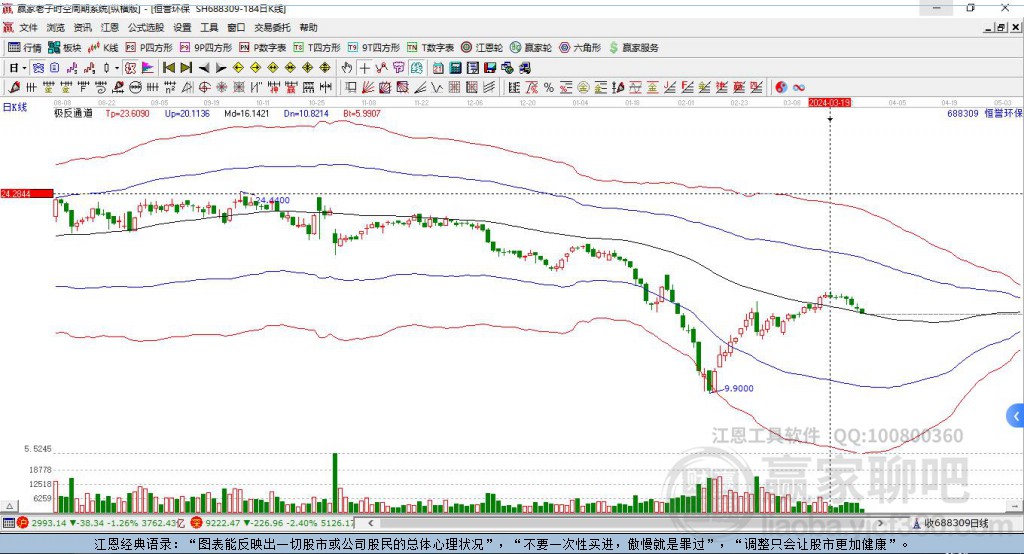Open the 赢家轮 tool
This screenshot has width=1024, height=554.
coord(531,48)
